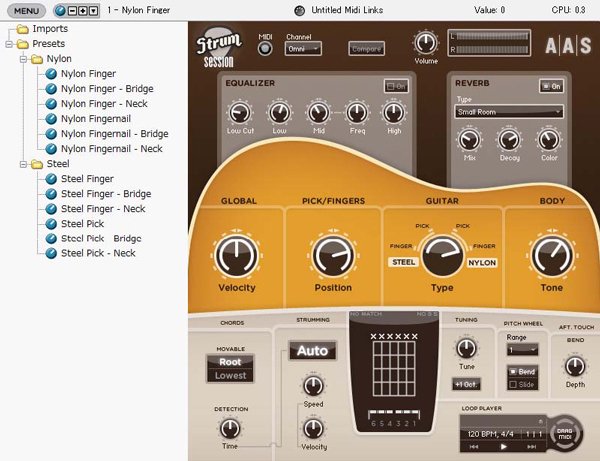Image resolution: width=600 pixels, height=461 pixels.
Task: Click the Untitled Midi Links icon
Action: coord(300,11)
